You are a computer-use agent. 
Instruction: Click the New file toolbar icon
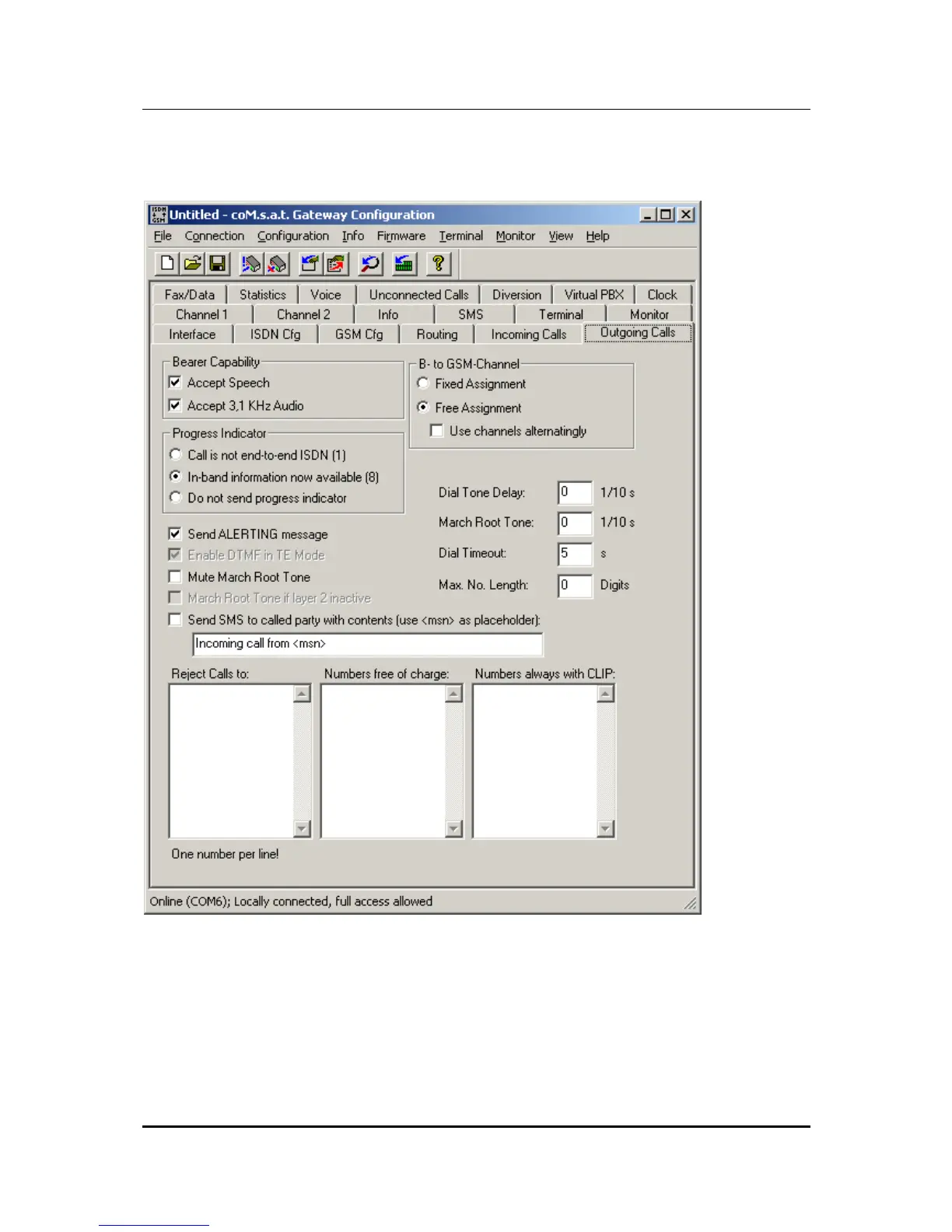click(x=167, y=264)
